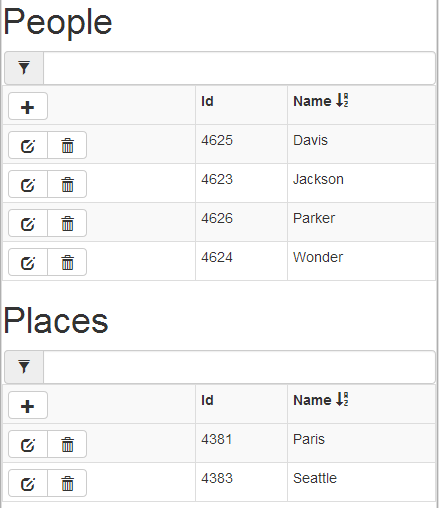The image size is (439, 508).
Task: Sort People table by Name column
Action: (321, 101)
